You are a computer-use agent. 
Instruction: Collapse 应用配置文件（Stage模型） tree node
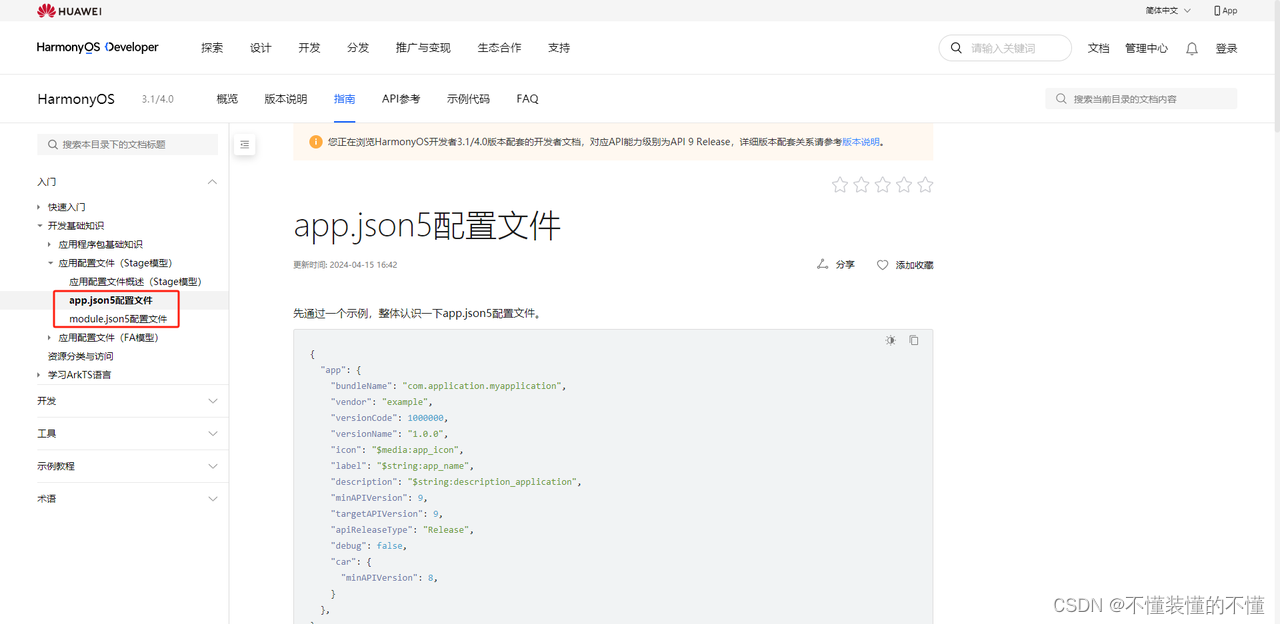point(50,263)
